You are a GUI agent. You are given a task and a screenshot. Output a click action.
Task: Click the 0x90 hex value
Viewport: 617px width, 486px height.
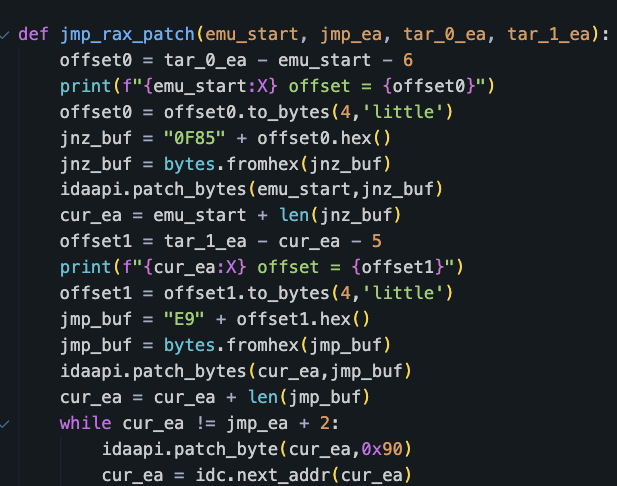click(x=368, y=449)
